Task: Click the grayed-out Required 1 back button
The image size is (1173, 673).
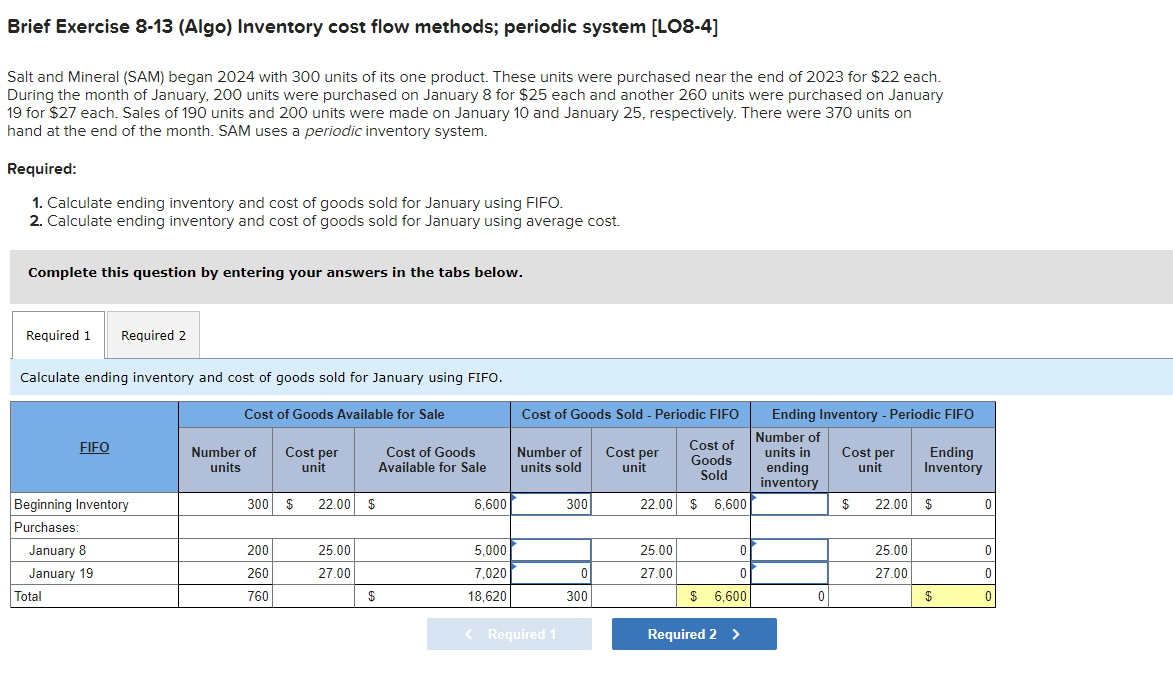Action: [x=509, y=633]
